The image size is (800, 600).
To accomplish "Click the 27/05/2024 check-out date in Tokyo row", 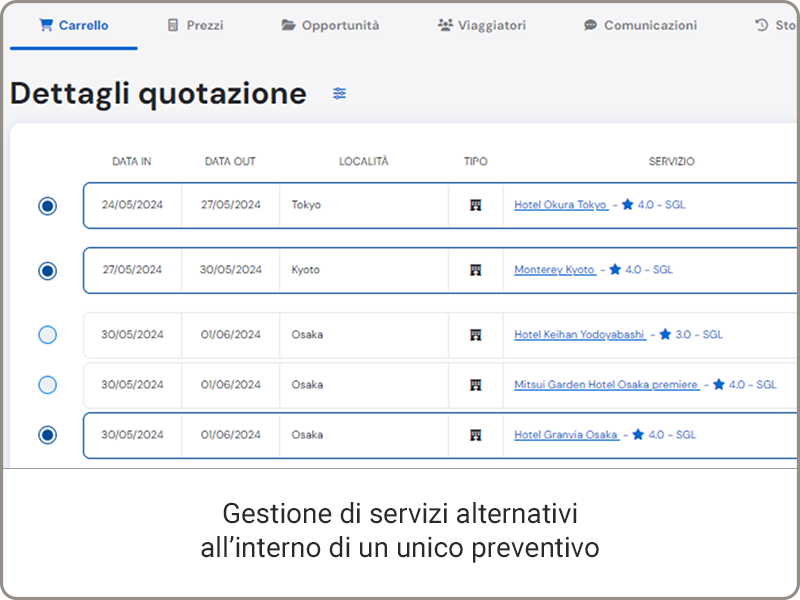I will (231, 205).
